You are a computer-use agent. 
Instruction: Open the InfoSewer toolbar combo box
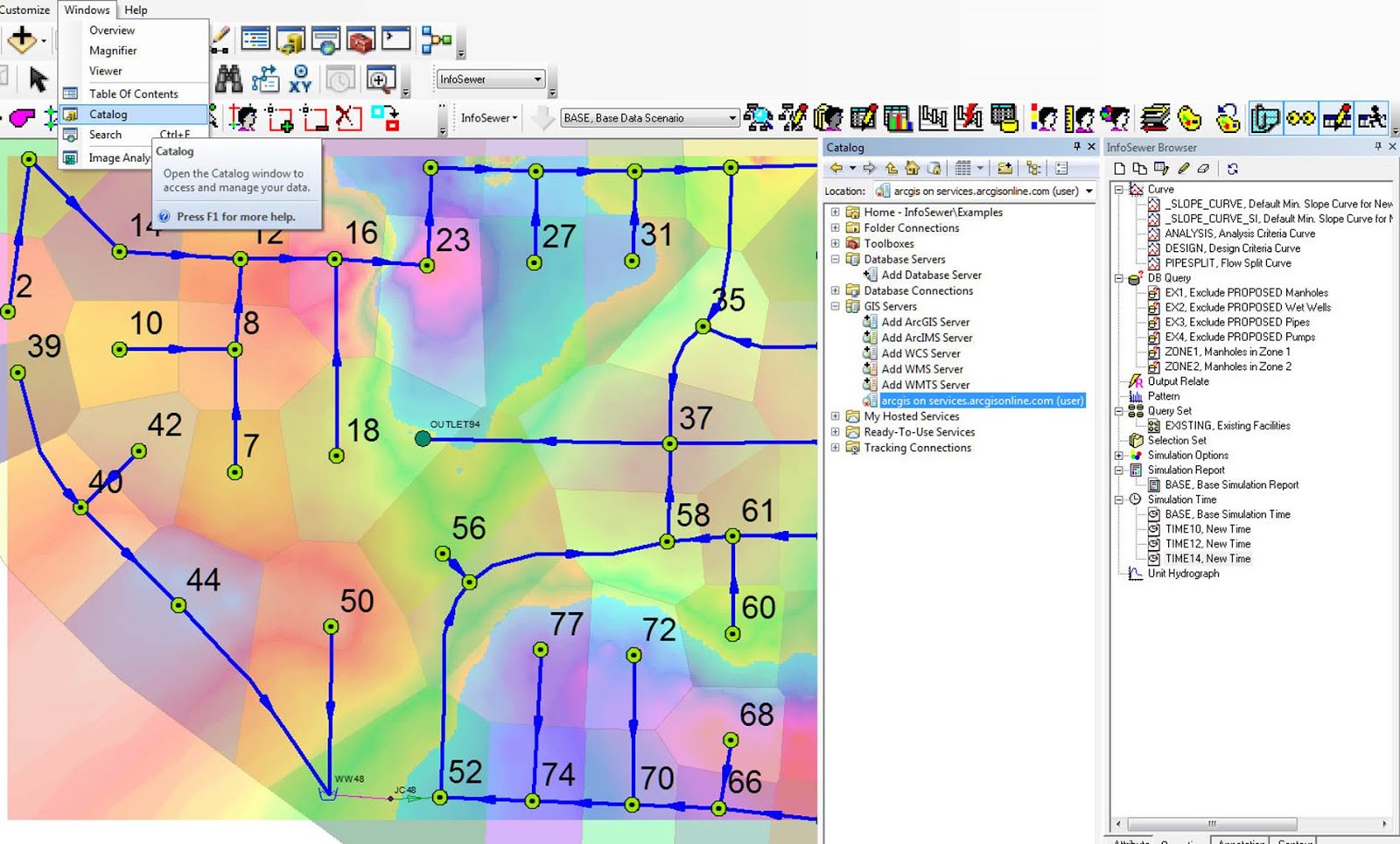(490, 79)
